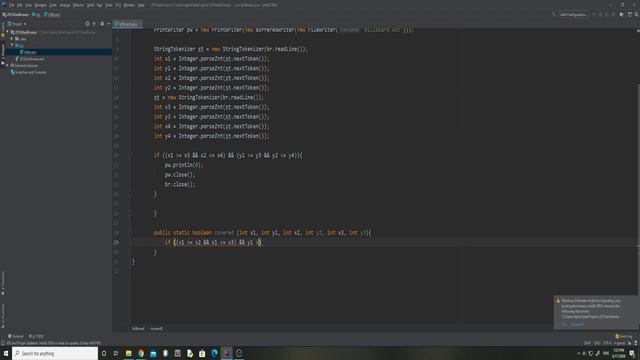Open the TODO tool window button
Image resolution: width=640 pixels, height=360 pixels.
[x=37, y=336]
